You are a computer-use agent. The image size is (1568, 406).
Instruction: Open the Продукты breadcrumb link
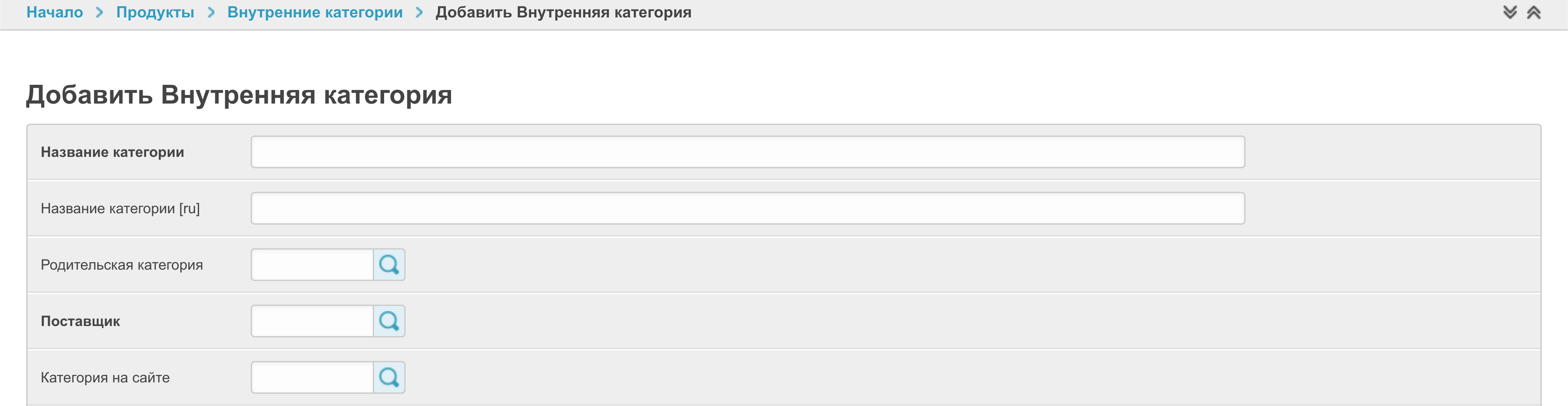pos(155,12)
